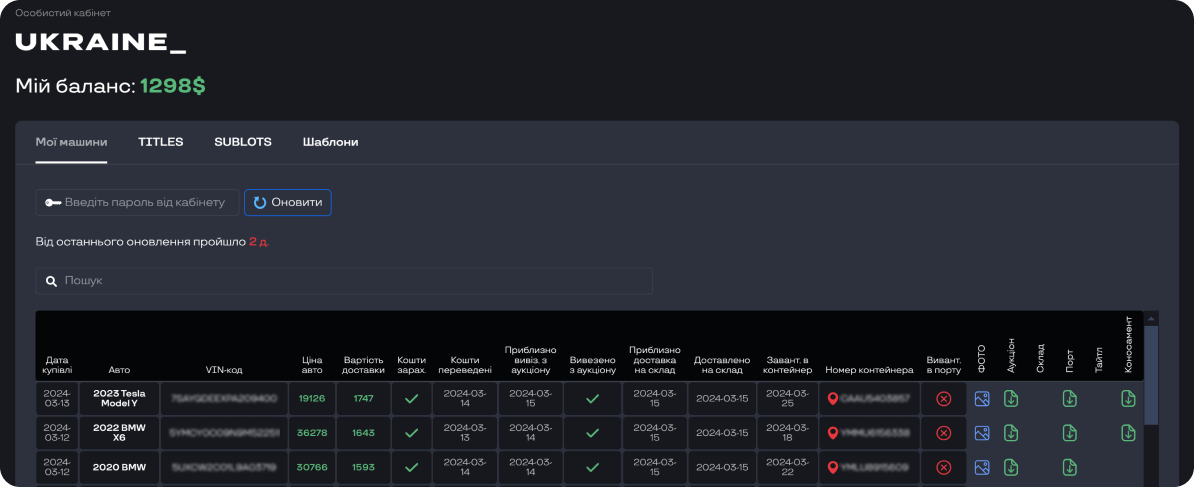The image size is (1194, 487).
Task: Download bill of lading for Tesla Model Y
Action: [1128, 399]
